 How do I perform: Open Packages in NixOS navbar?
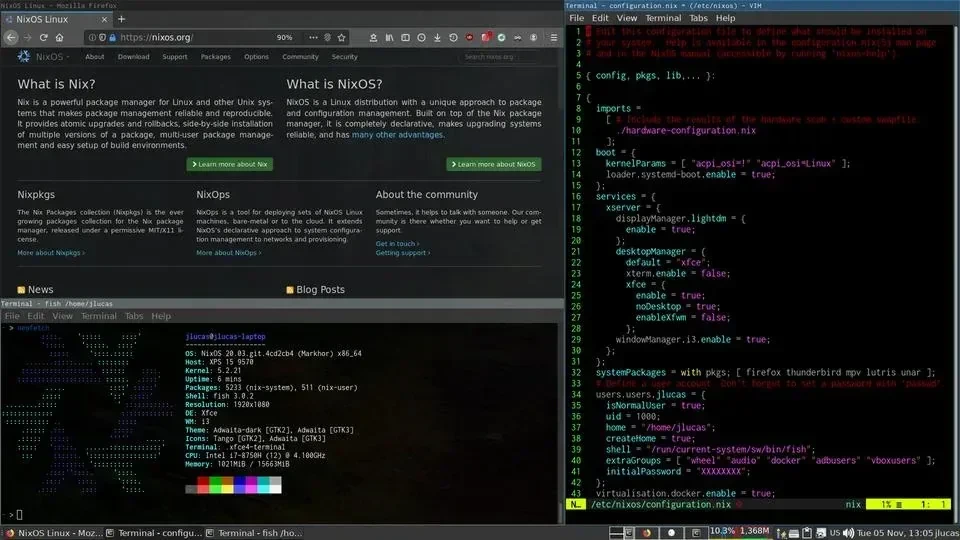point(216,56)
